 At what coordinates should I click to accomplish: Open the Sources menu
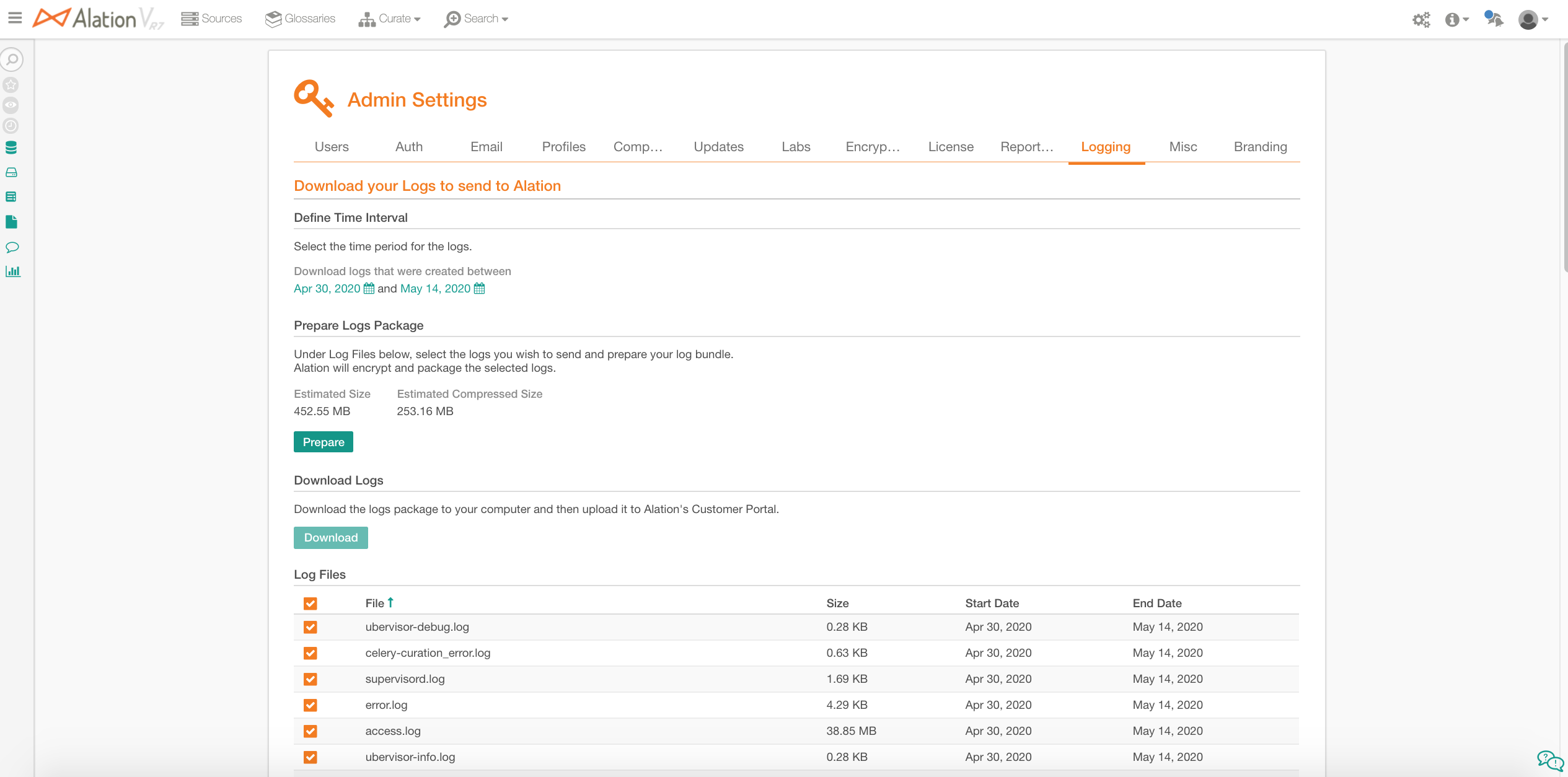tap(211, 19)
